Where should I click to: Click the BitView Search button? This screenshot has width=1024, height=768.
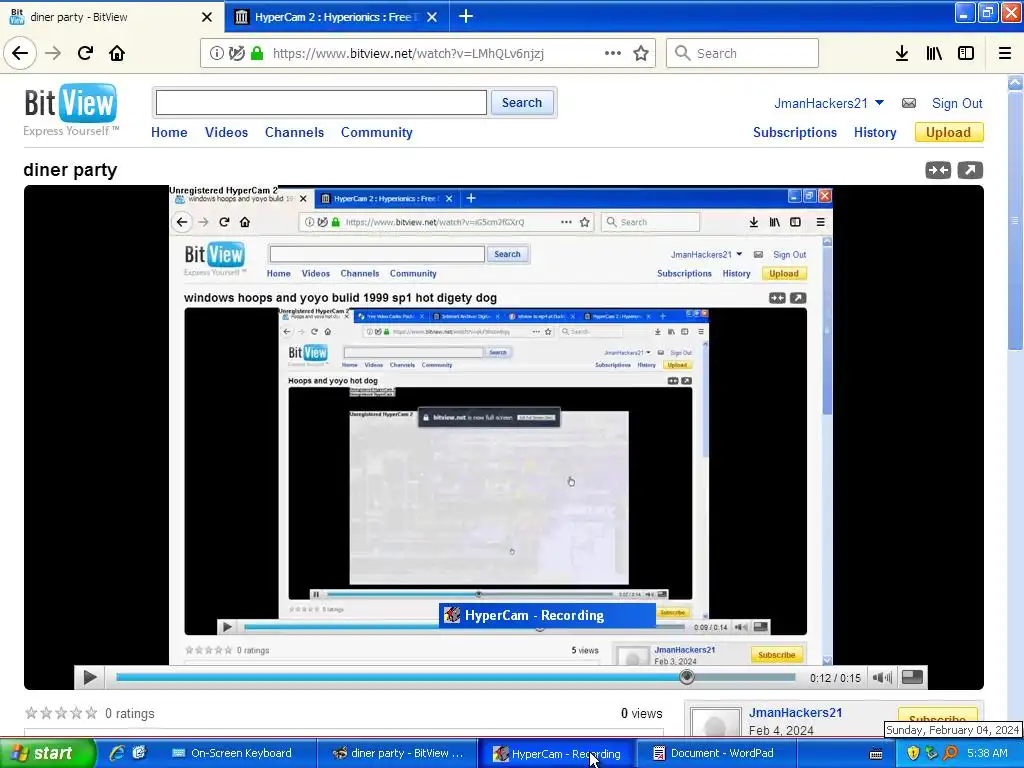coord(522,103)
